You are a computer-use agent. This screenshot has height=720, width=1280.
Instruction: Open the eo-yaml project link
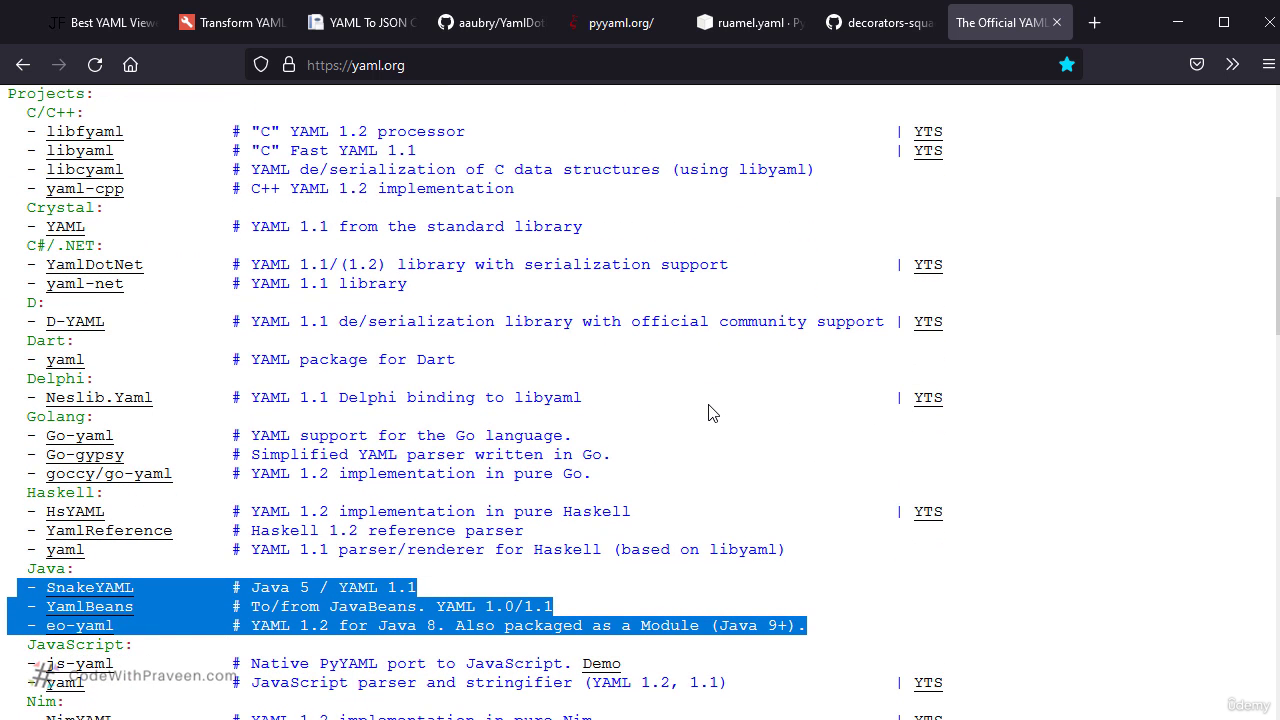click(x=80, y=626)
